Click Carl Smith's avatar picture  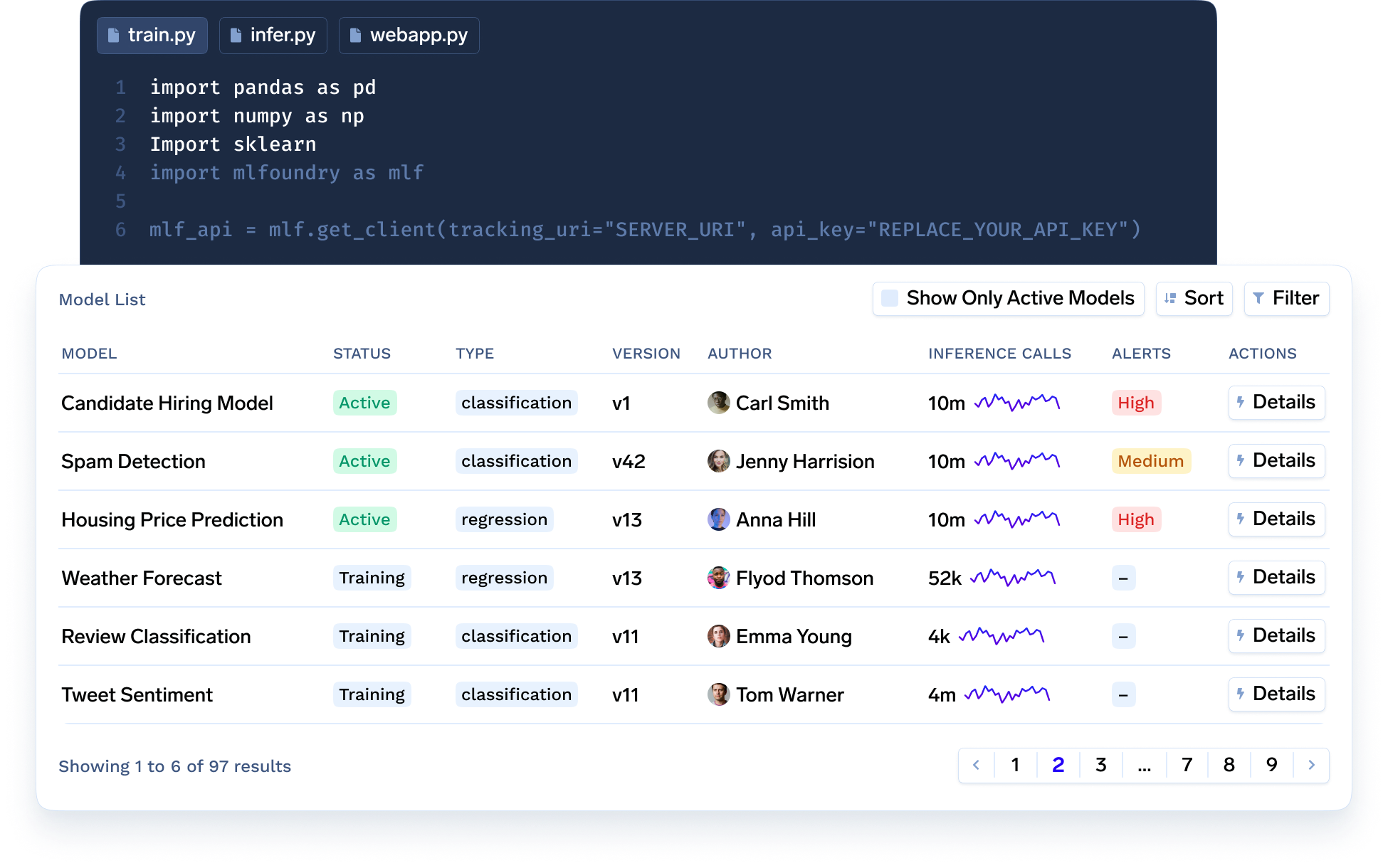tap(718, 403)
